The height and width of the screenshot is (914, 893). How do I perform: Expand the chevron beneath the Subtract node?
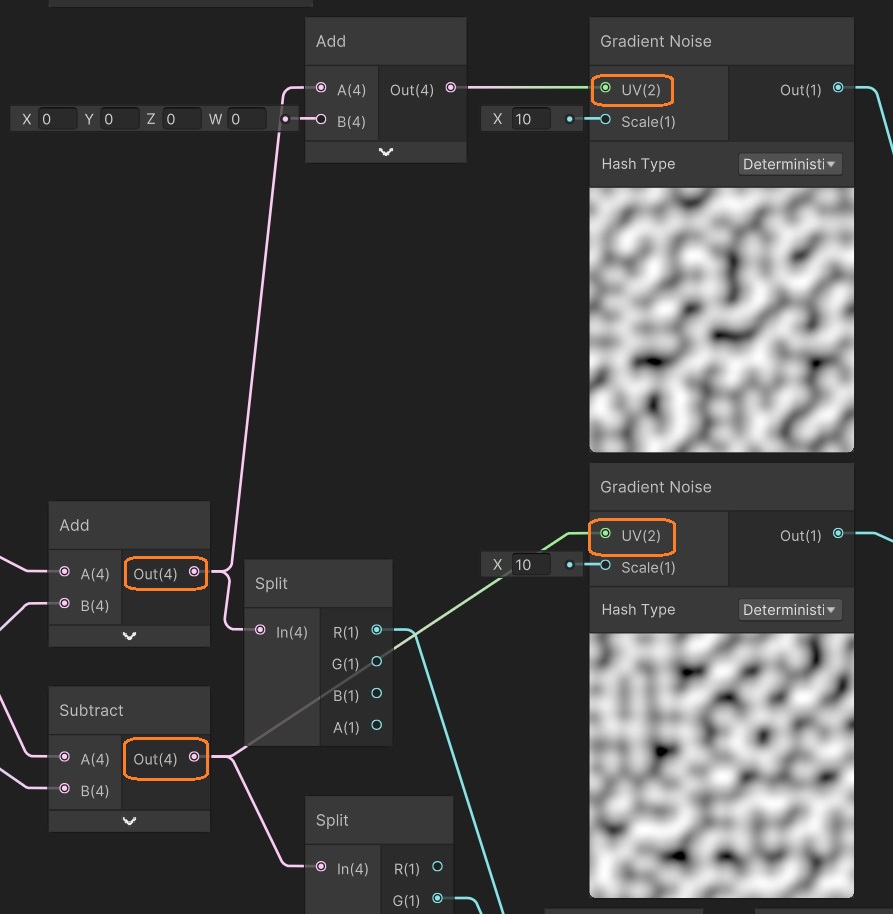(129, 821)
